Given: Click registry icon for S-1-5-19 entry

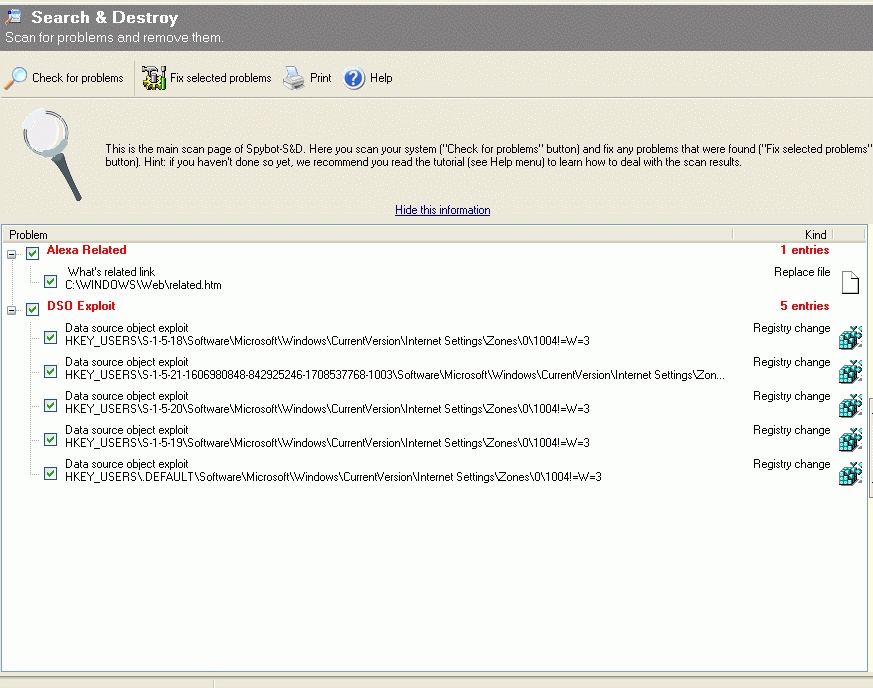Looking at the screenshot, I should point(850,440).
